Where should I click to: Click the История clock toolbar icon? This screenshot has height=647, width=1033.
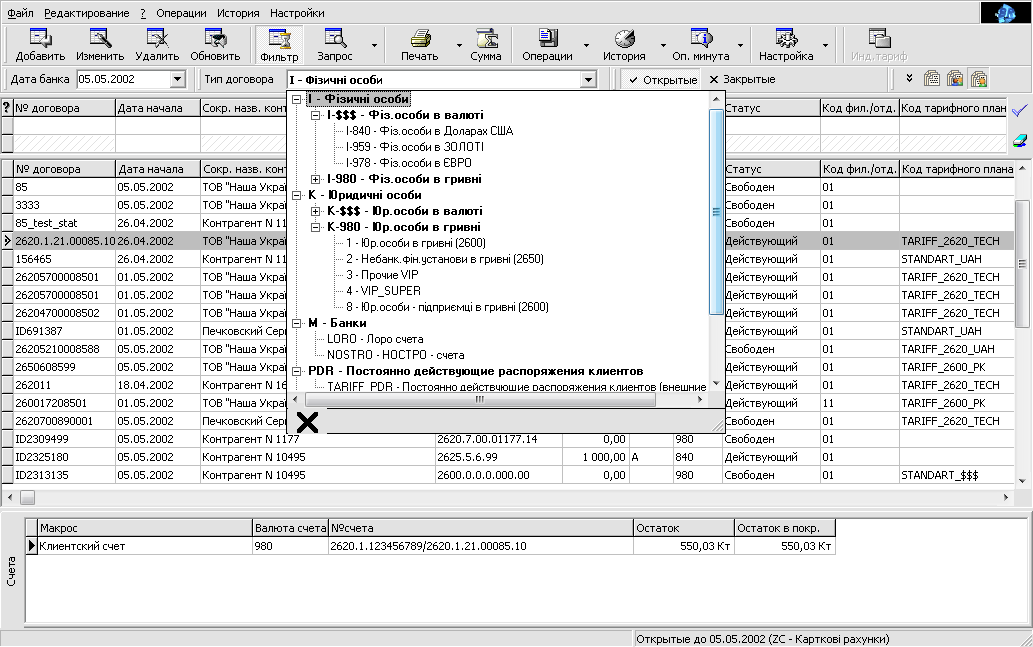coord(624,38)
